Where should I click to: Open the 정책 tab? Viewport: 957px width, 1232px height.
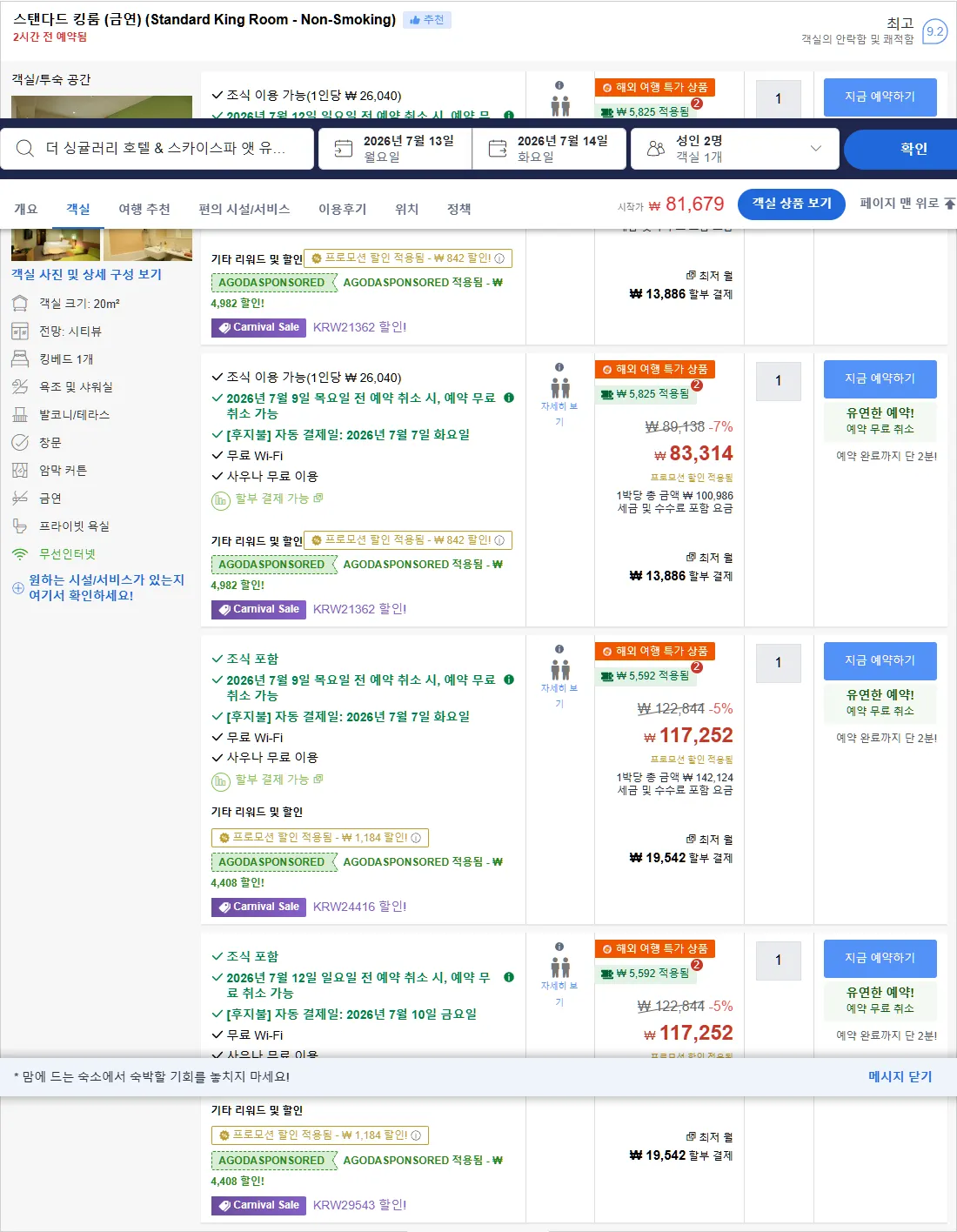[459, 209]
